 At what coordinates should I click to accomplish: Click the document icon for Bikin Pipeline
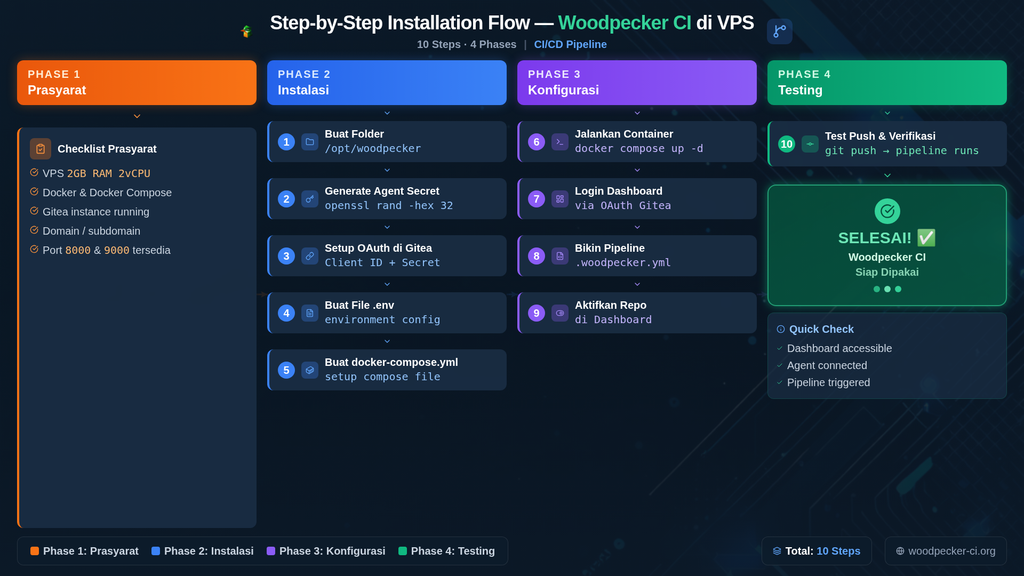(x=560, y=256)
